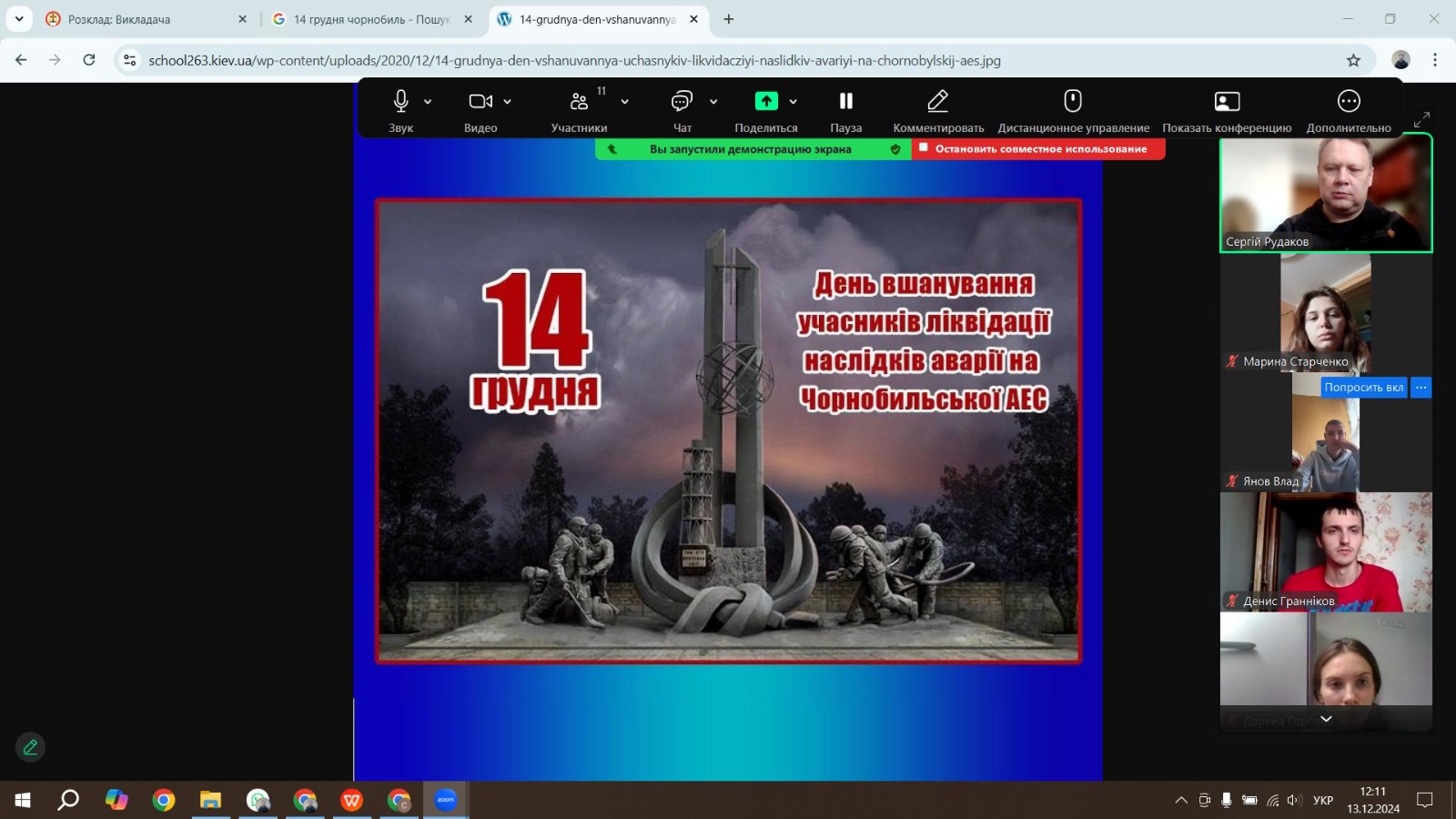This screenshot has width=1456, height=819.
Task: Pause screen sharing with Пауза
Action: [845, 101]
